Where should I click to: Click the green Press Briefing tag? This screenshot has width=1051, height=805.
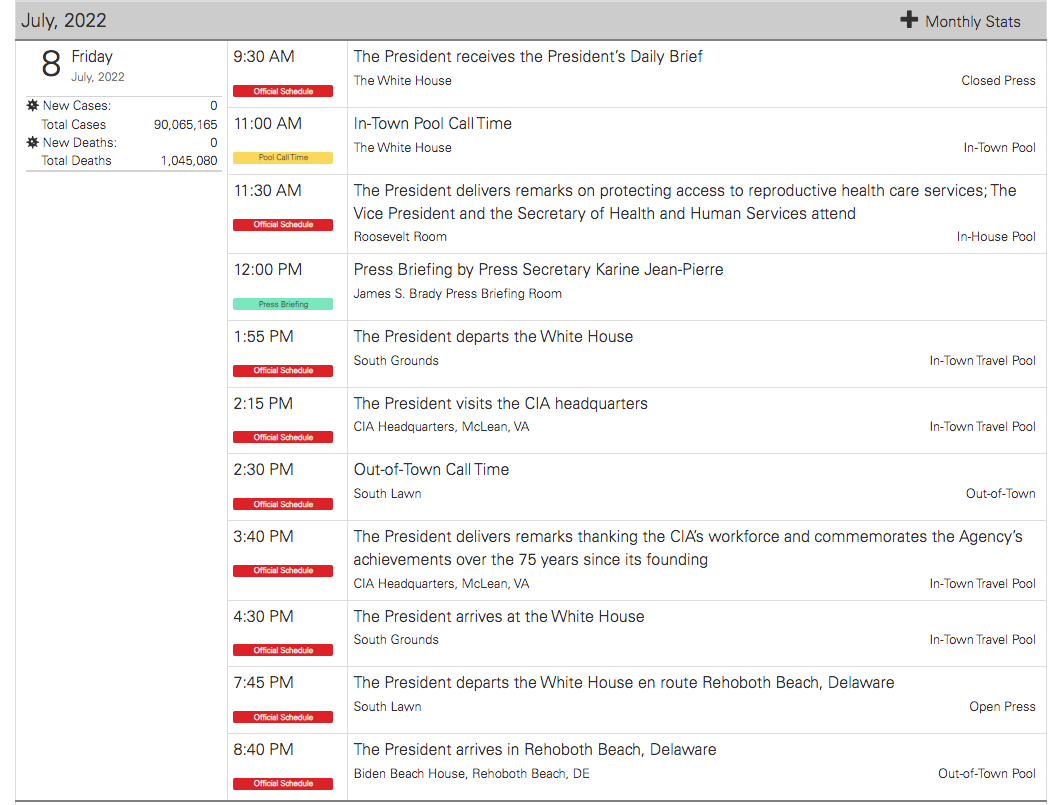pyautogui.click(x=283, y=304)
